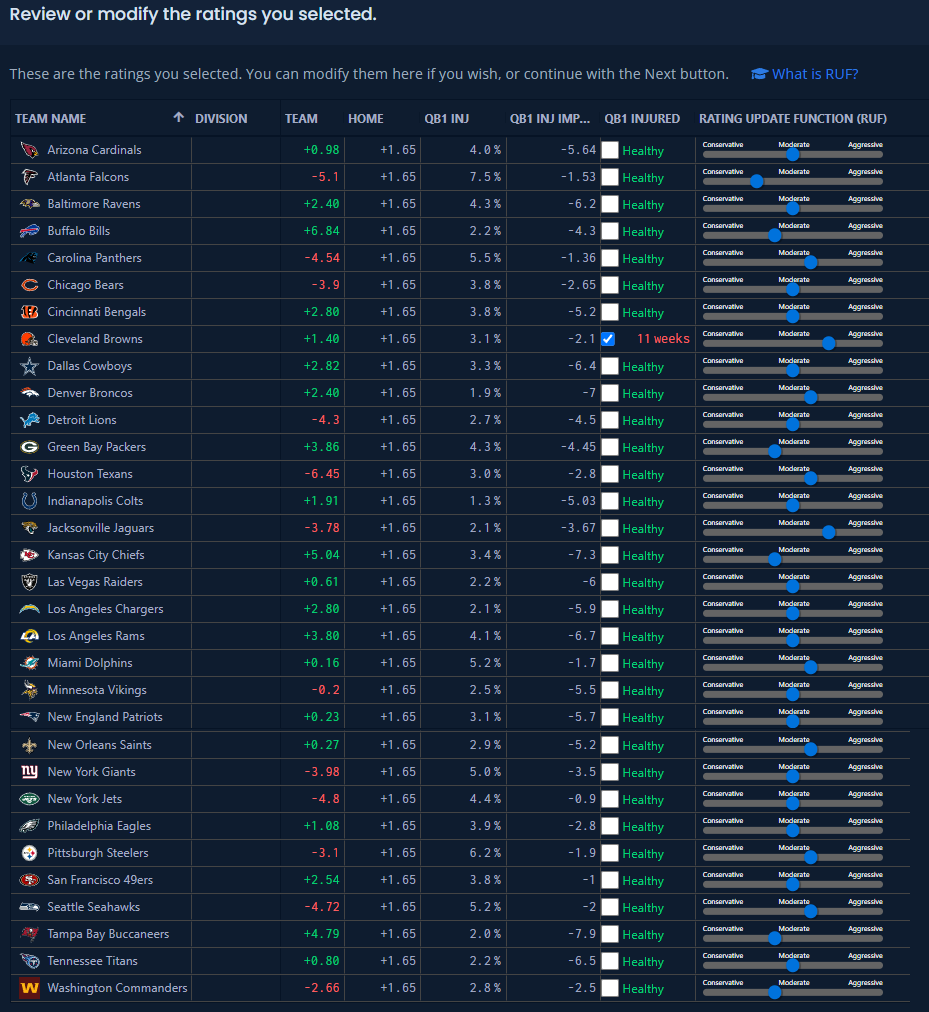Click the Cincinnati Bengals team logo

click(29, 312)
